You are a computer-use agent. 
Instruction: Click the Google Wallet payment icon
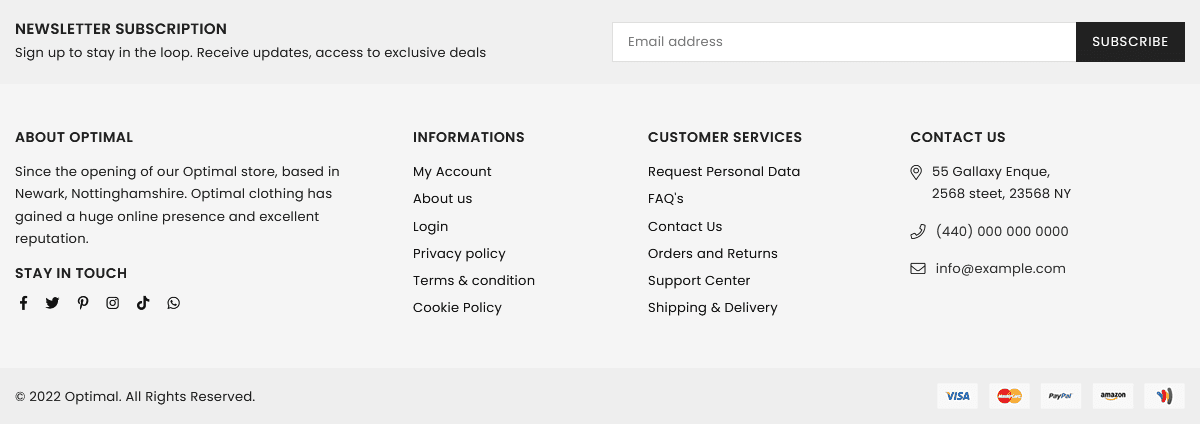[x=1164, y=396]
